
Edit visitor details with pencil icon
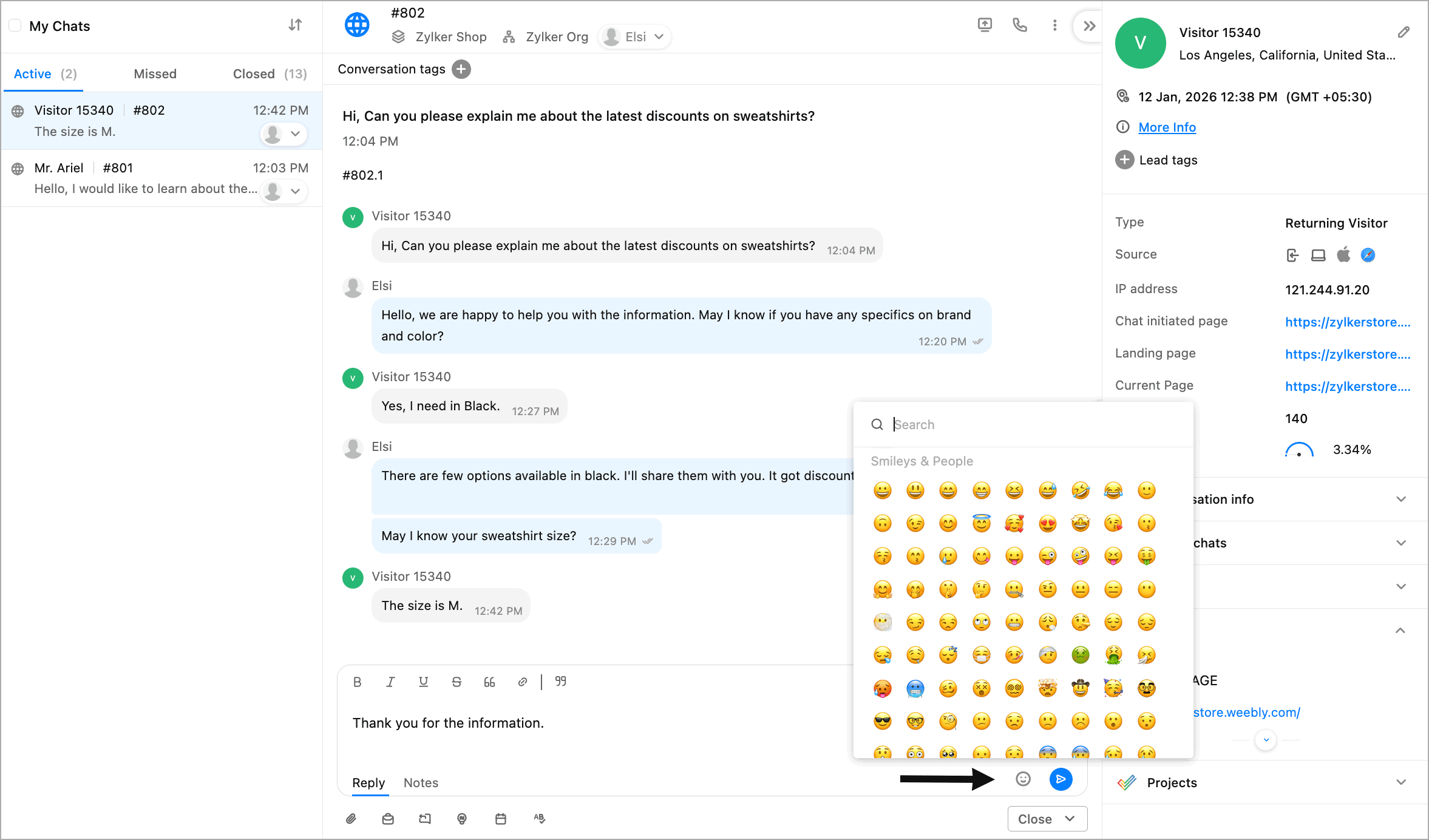pos(1404,32)
